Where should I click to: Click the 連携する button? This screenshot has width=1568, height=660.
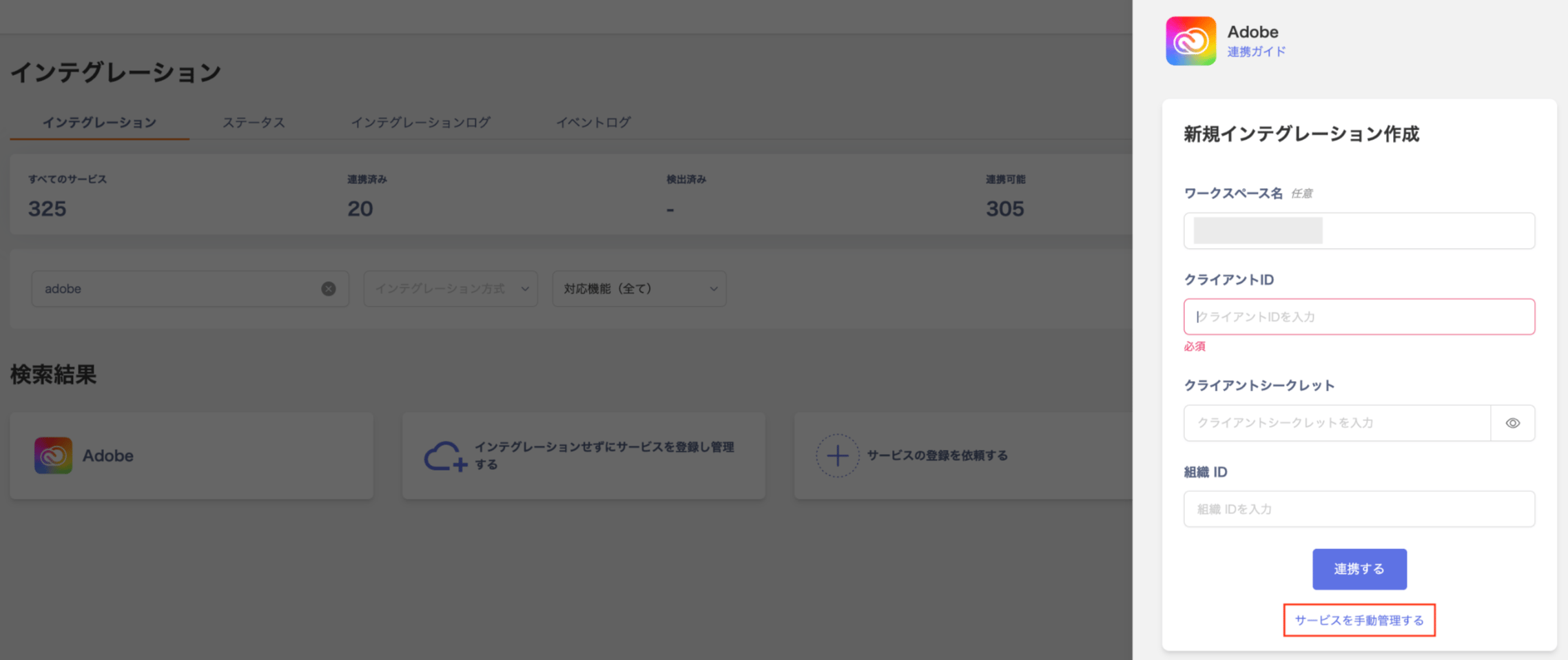click(1359, 569)
